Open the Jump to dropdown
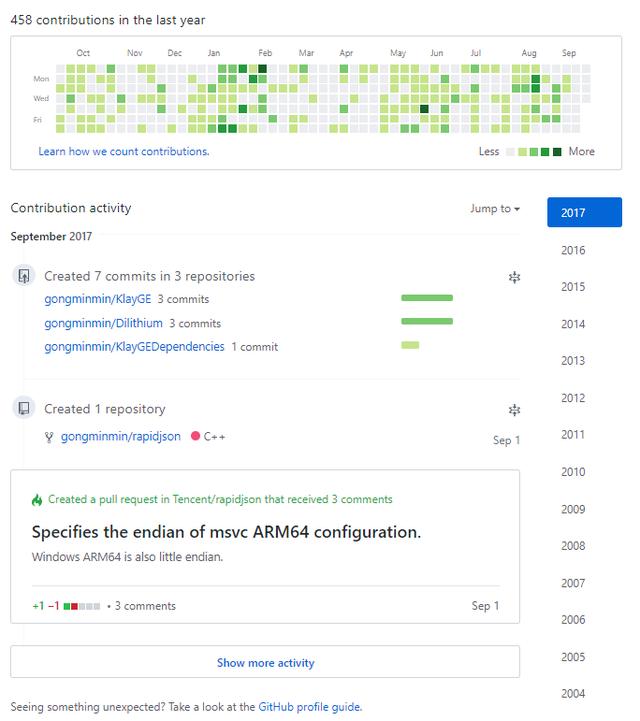 (x=495, y=209)
